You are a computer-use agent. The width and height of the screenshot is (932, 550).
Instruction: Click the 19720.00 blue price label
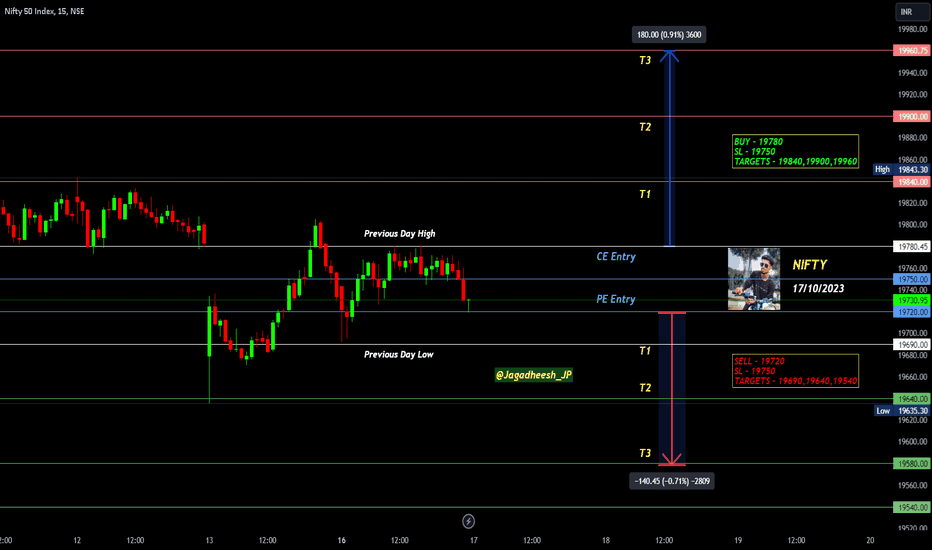pos(912,312)
